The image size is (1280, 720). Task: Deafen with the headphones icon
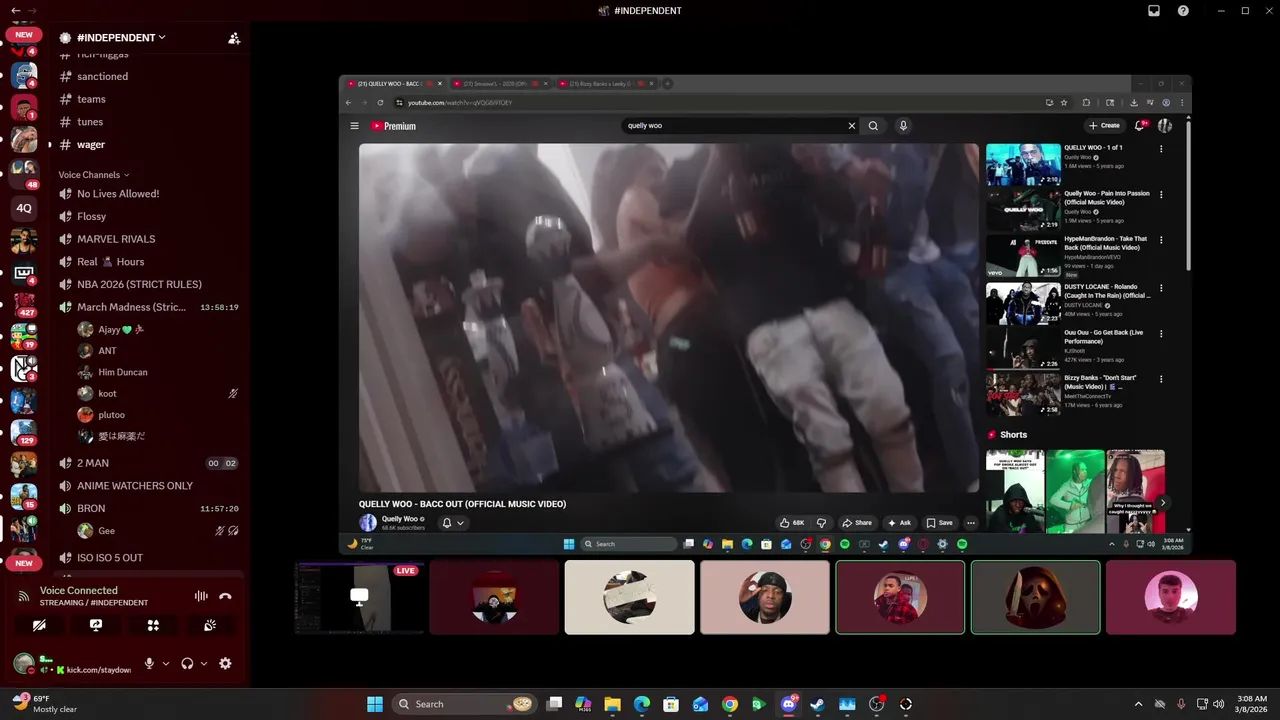click(x=187, y=663)
